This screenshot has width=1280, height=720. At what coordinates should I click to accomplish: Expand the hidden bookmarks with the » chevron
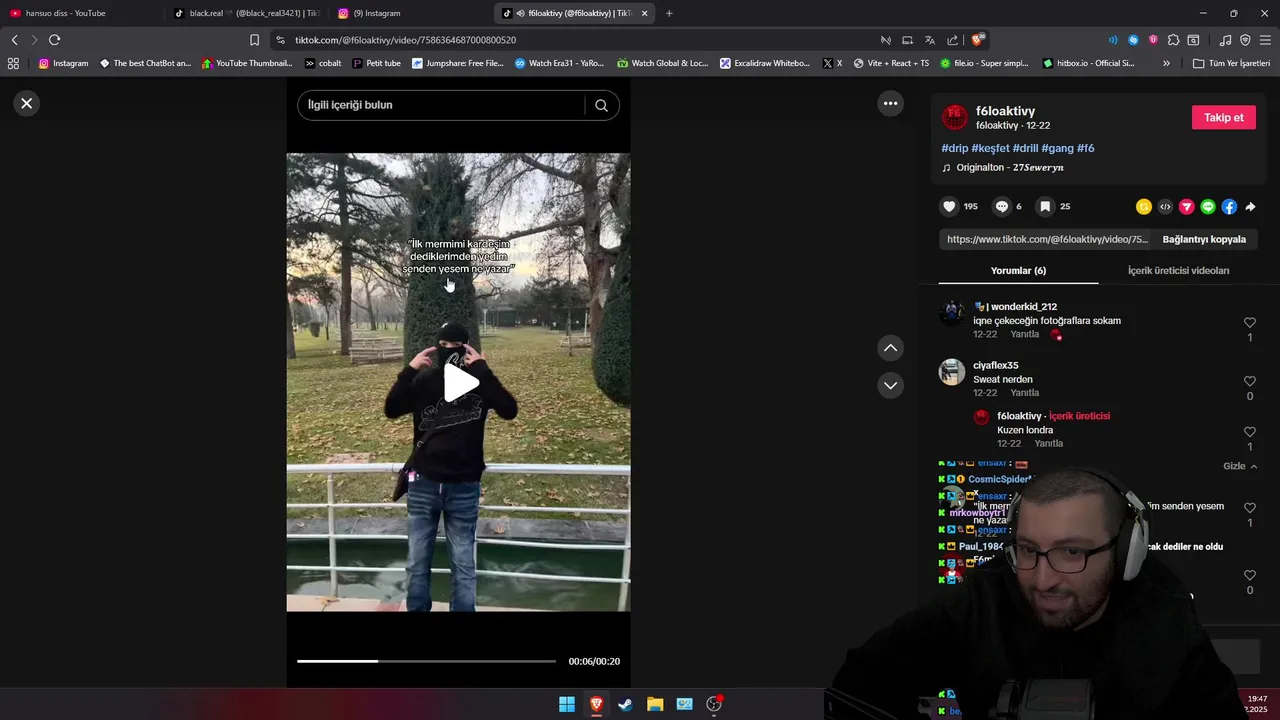coord(1166,63)
